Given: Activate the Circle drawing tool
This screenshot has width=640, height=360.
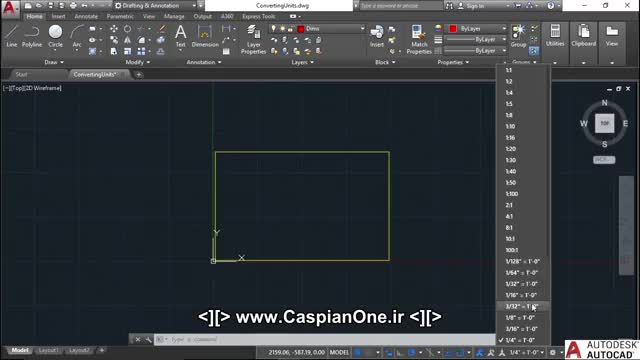Looking at the screenshot, I should [56, 36].
